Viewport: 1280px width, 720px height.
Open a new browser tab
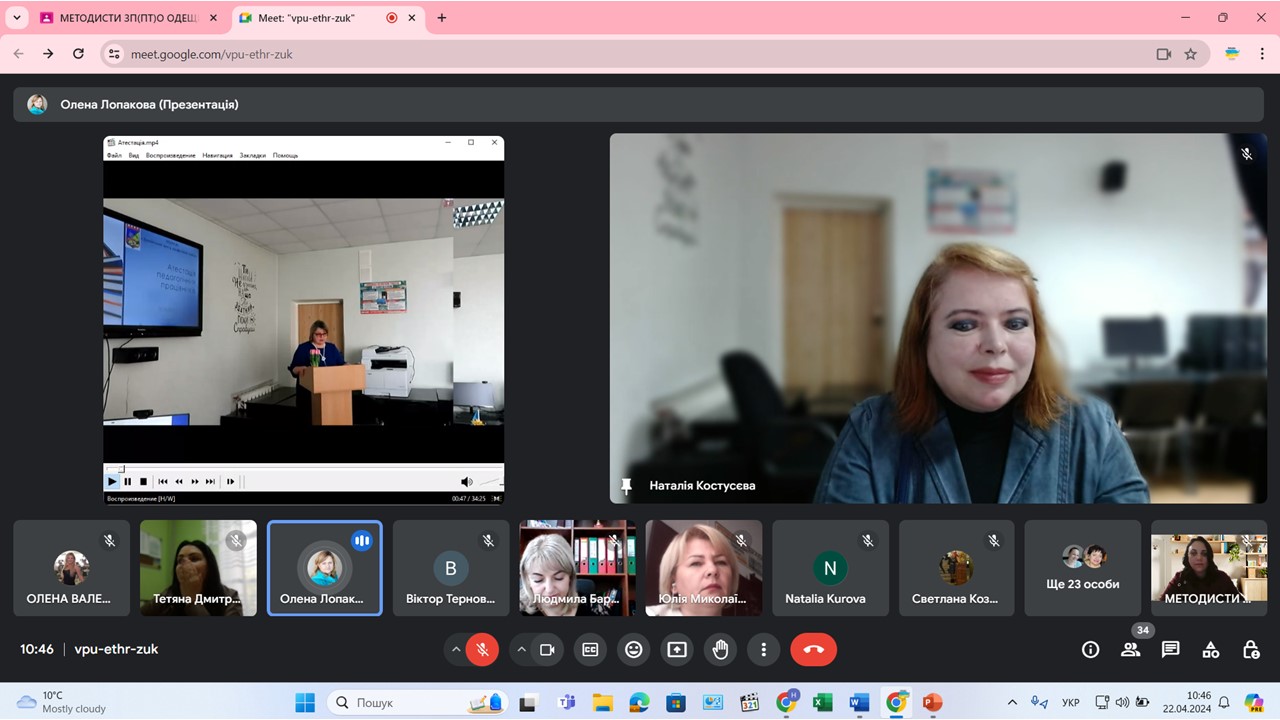[442, 18]
